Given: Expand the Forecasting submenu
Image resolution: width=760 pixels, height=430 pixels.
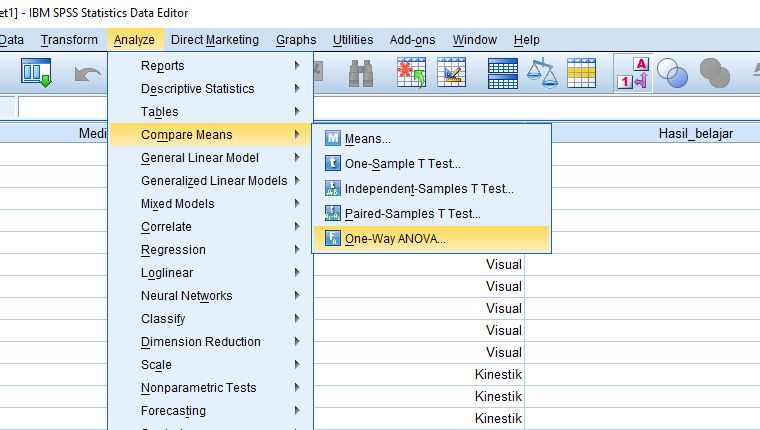Looking at the screenshot, I should click(x=210, y=411).
